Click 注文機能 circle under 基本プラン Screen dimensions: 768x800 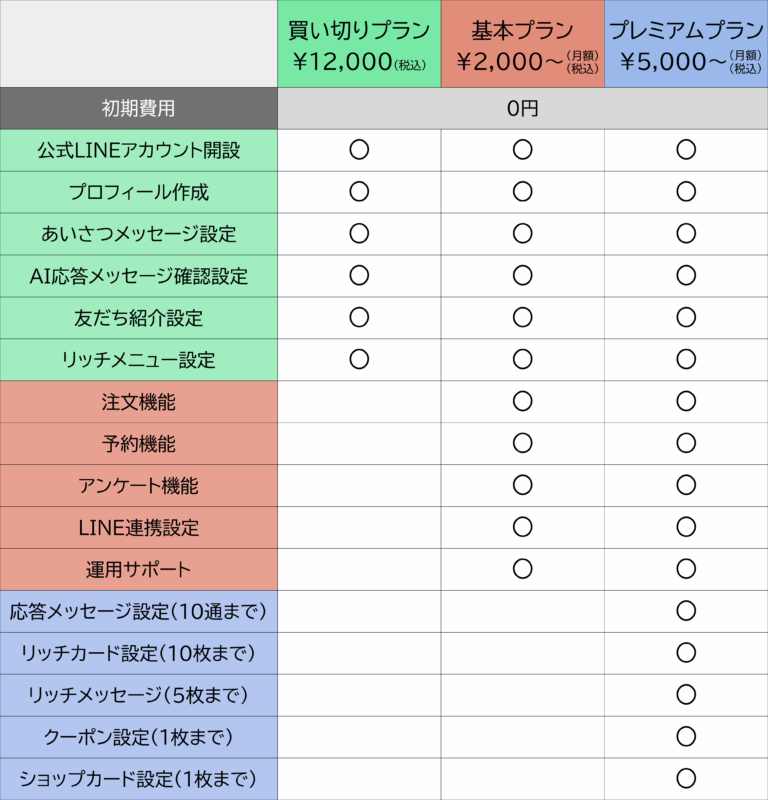click(523, 401)
